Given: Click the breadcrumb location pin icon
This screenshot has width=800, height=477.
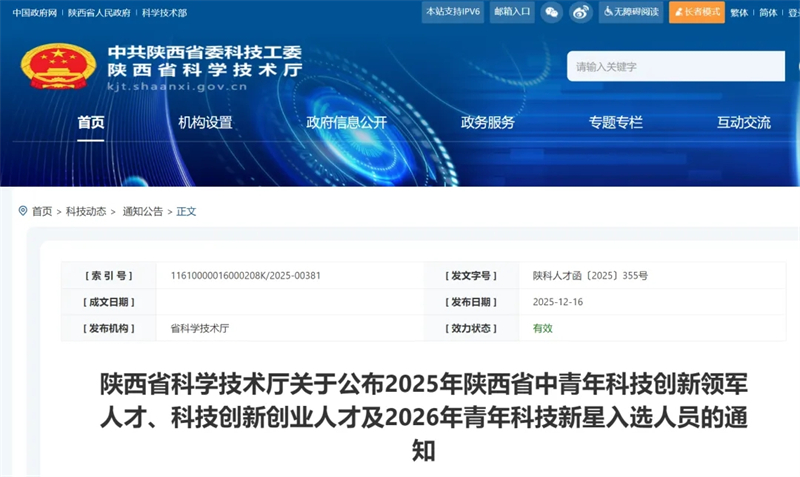Looking at the screenshot, I should 23,211.
